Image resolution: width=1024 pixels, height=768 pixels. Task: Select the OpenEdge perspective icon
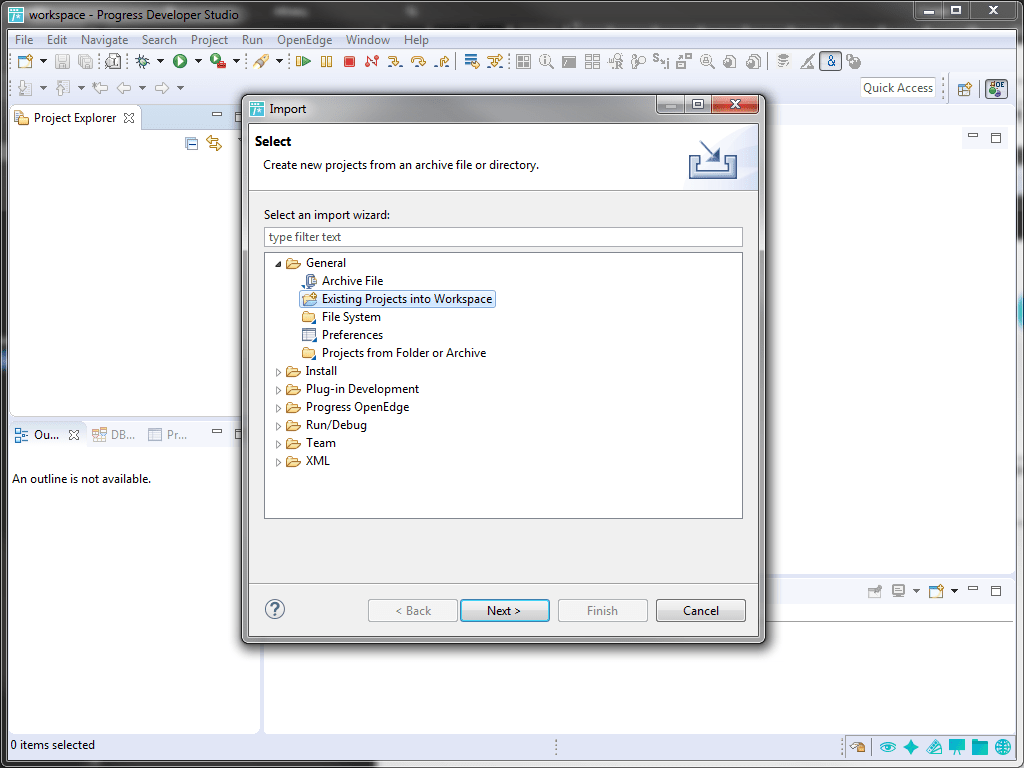997,88
